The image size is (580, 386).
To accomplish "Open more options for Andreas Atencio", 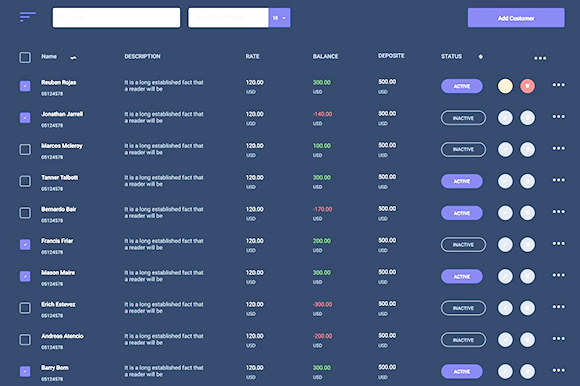I will [559, 338].
